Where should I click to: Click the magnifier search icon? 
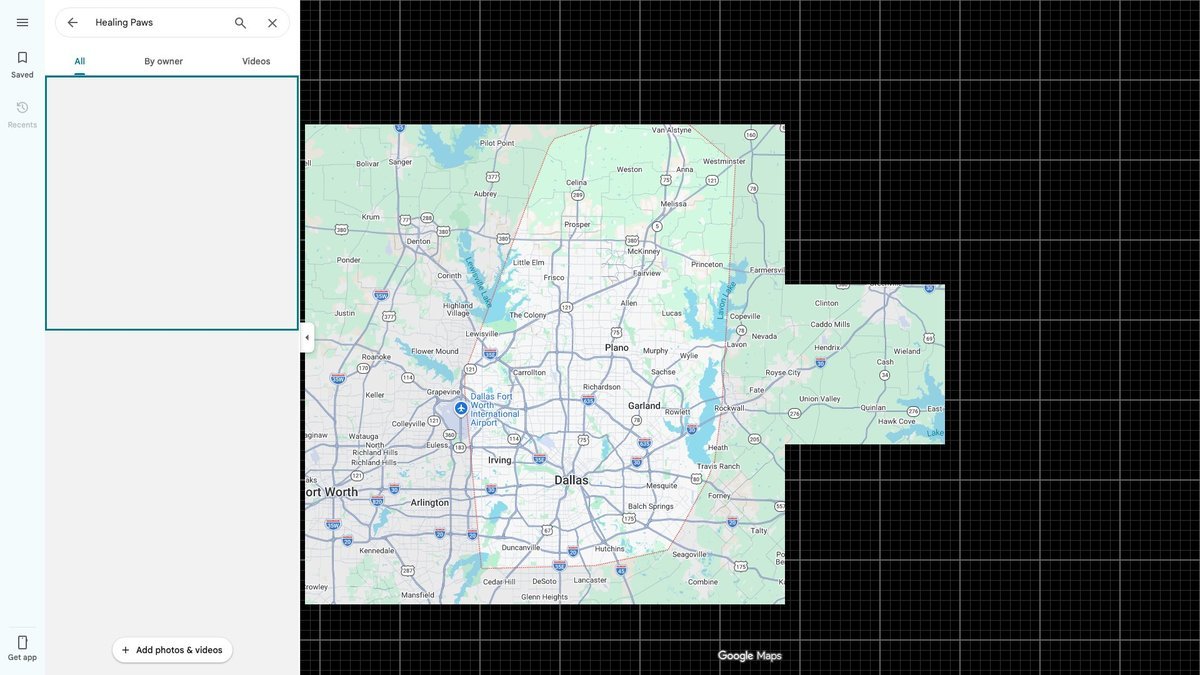click(240, 22)
